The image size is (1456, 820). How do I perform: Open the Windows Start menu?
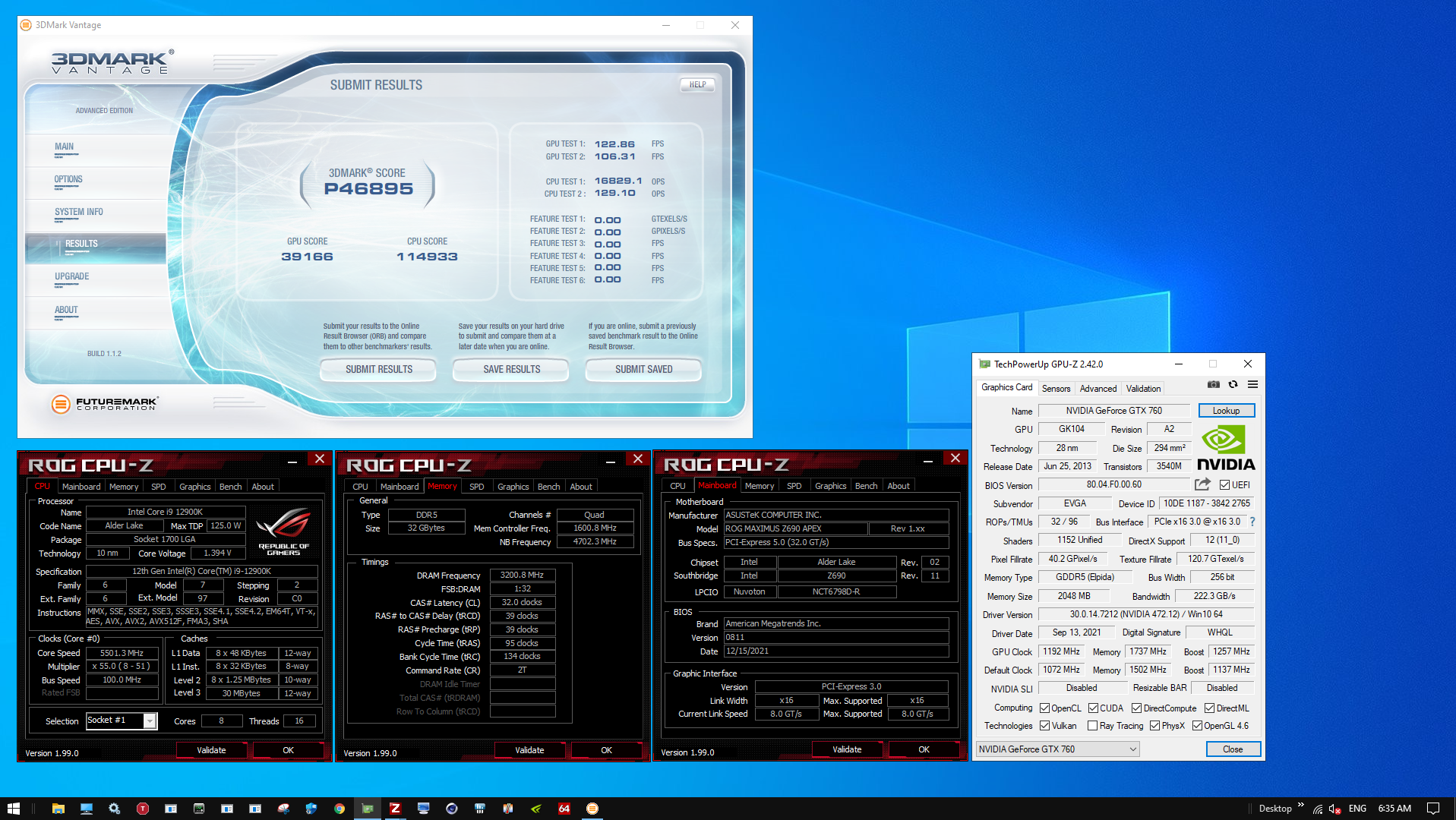click(x=14, y=809)
